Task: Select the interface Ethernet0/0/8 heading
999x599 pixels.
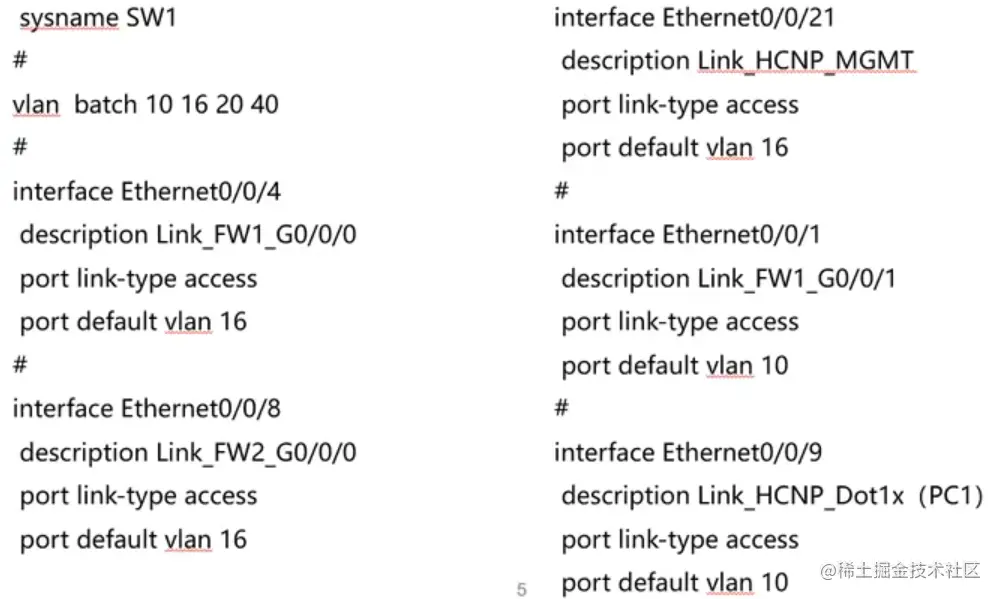Action: 147,408
